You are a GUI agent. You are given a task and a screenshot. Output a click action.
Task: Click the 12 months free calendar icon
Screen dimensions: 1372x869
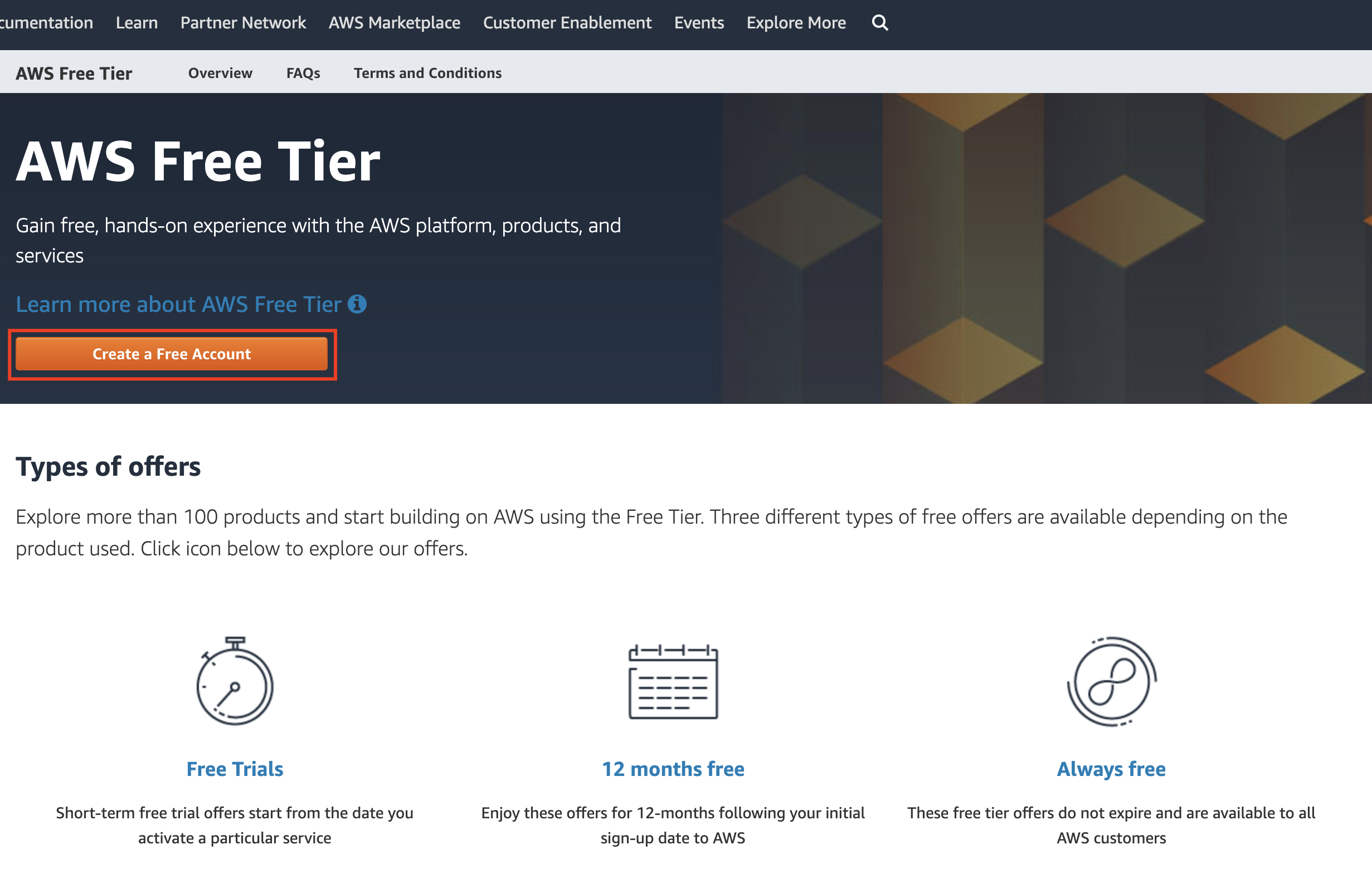tap(673, 681)
